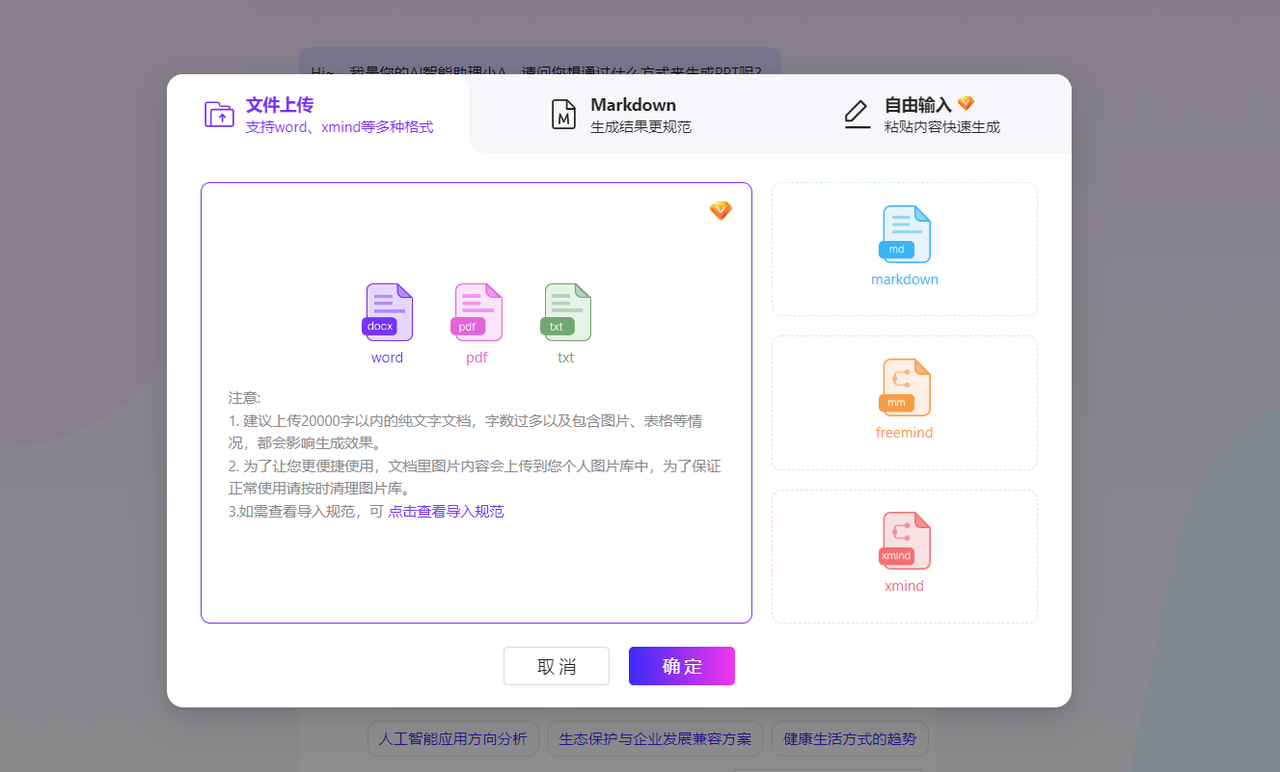The height and width of the screenshot is (772, 1280).
Task: Click the diamond badge in upload box
Action: (721, 210)
